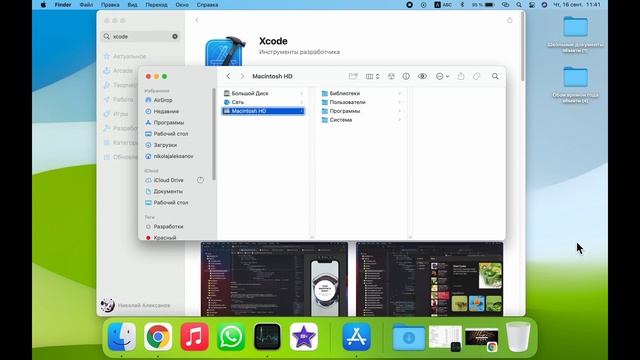The width and height of the screenshot is (640, 360).
Task: Open App Store from the Dock
Action: 356,337
